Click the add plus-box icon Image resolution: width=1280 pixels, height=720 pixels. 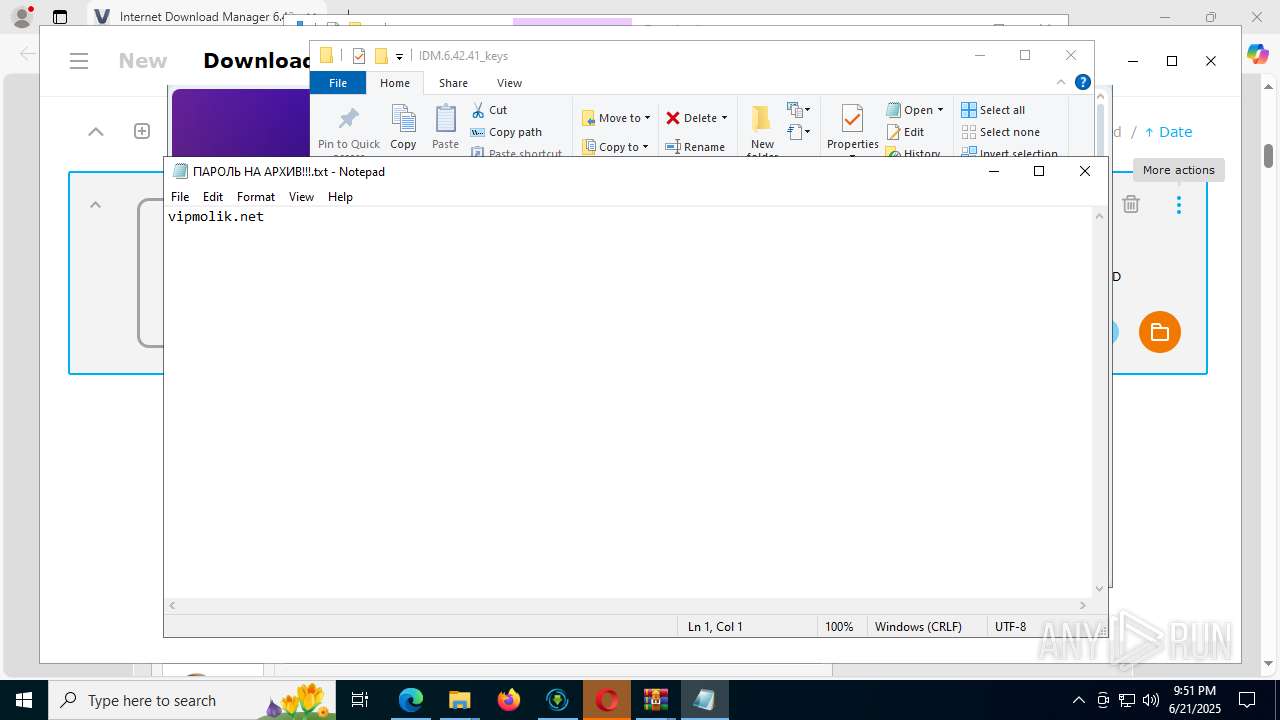click(142, 131)
